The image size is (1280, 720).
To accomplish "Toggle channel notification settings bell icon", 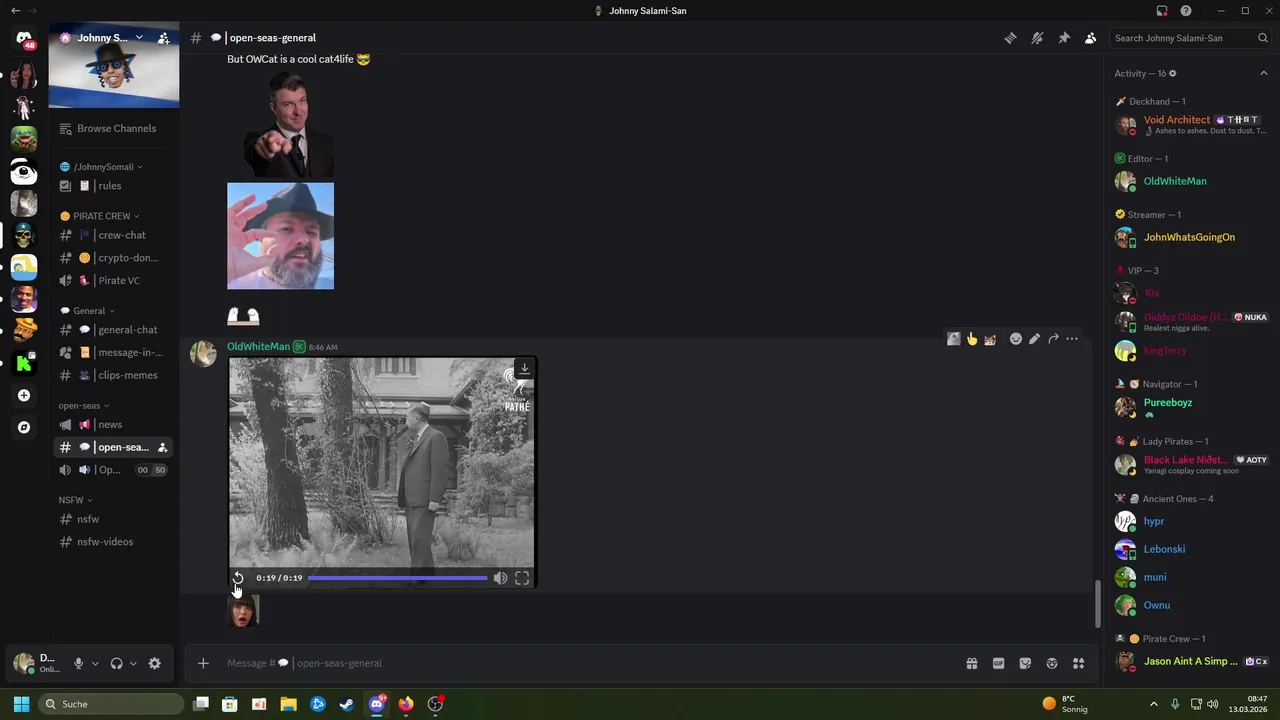I will coord(1037,38).
